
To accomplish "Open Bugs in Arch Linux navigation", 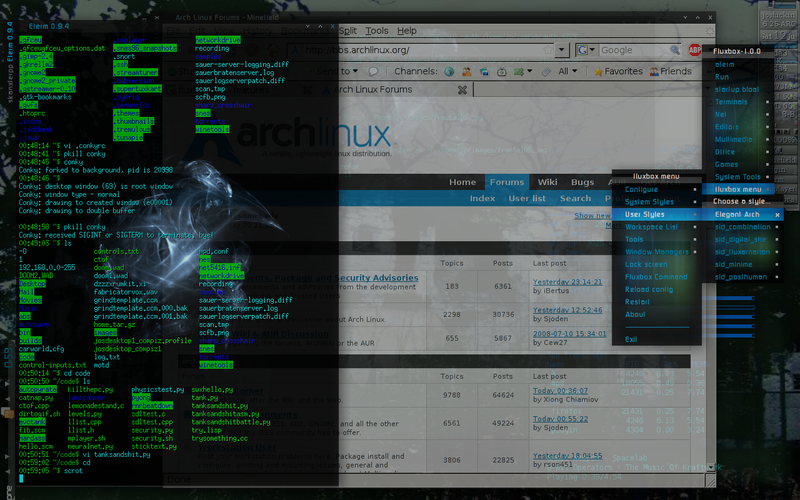I will point(582,182).
